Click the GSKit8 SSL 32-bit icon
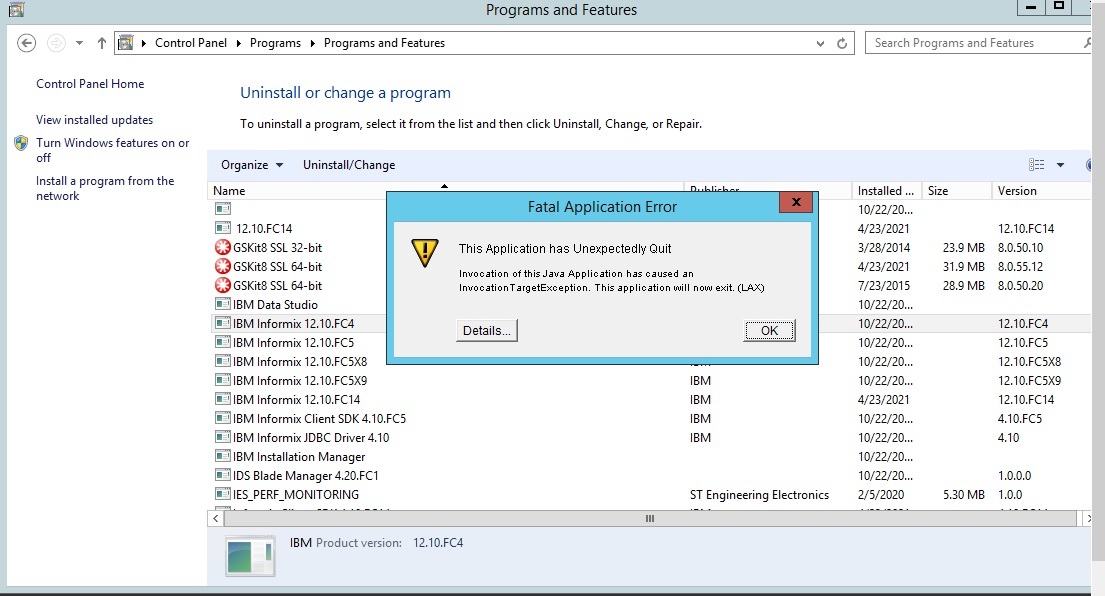1105x596 pixels. [223, 248]
